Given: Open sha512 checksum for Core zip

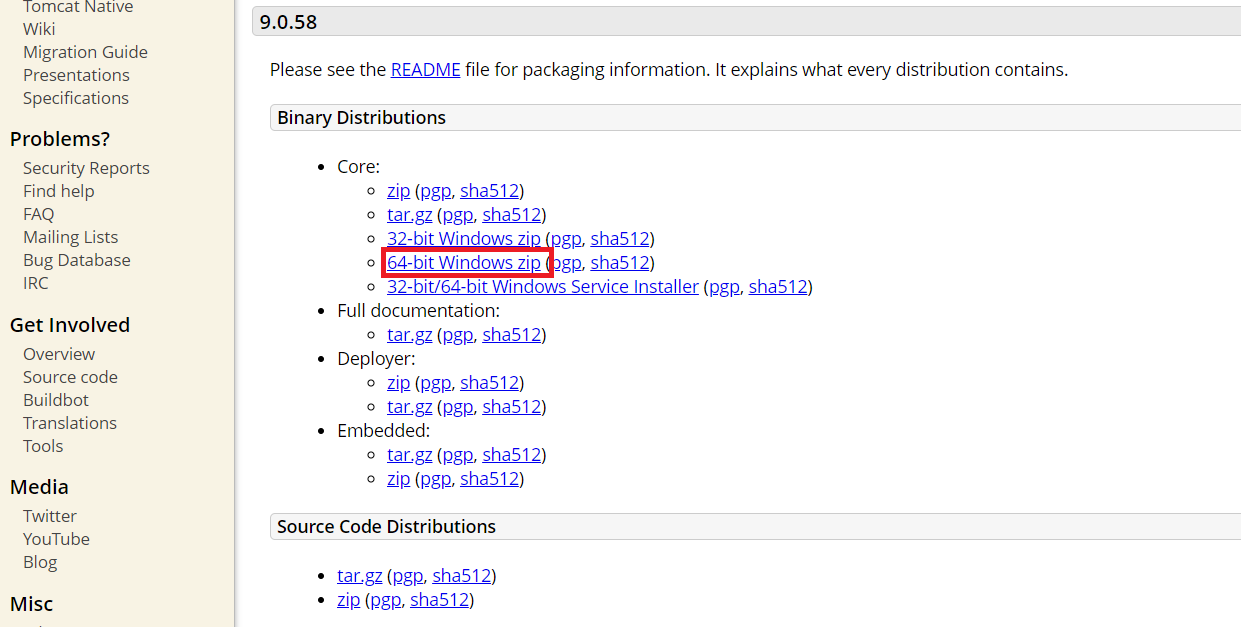Looking at the screenshot, I should (x=489, y=191).
